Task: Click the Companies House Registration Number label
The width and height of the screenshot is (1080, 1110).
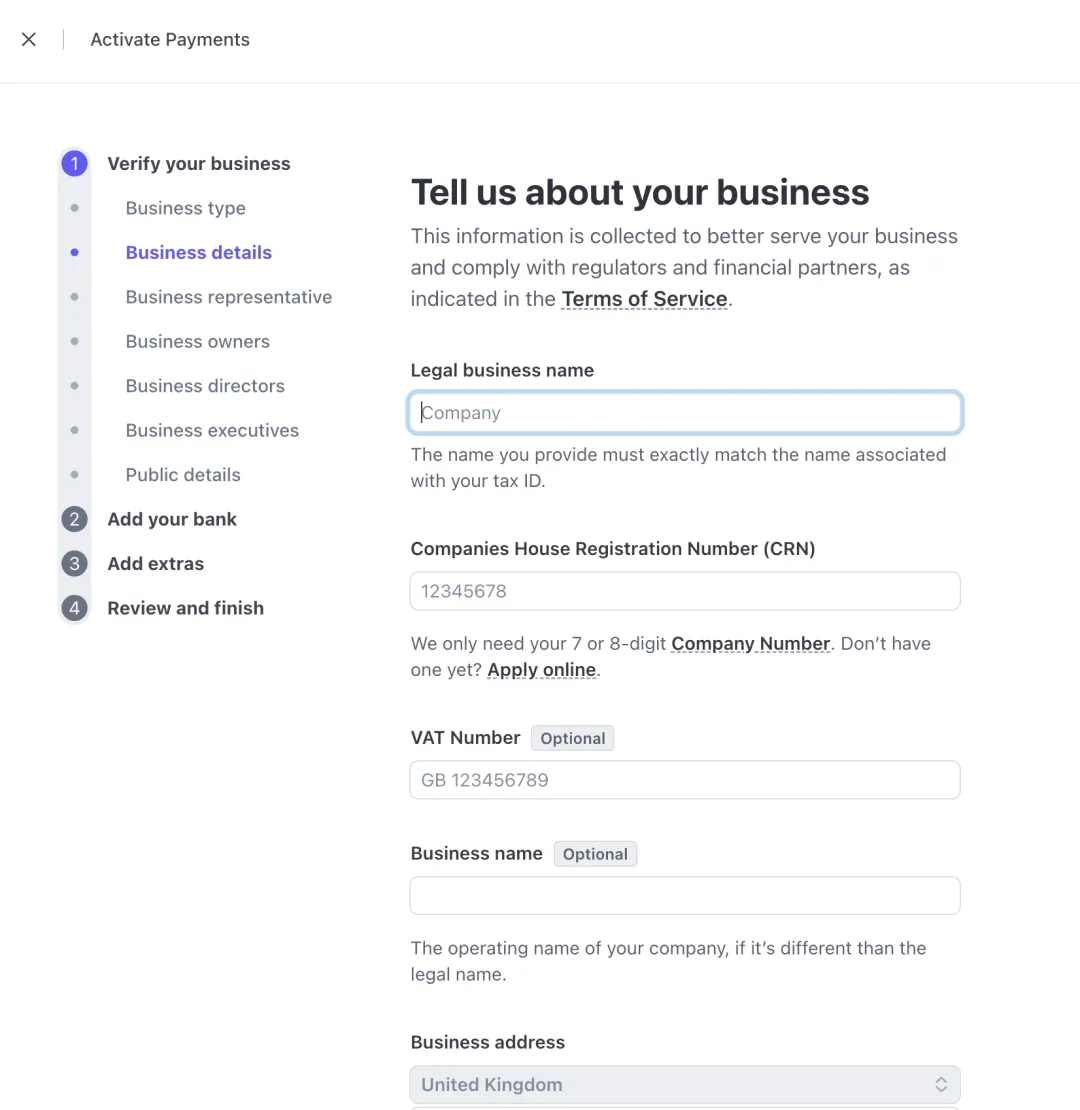Action: pyautogui.click(x=613, y=549)
